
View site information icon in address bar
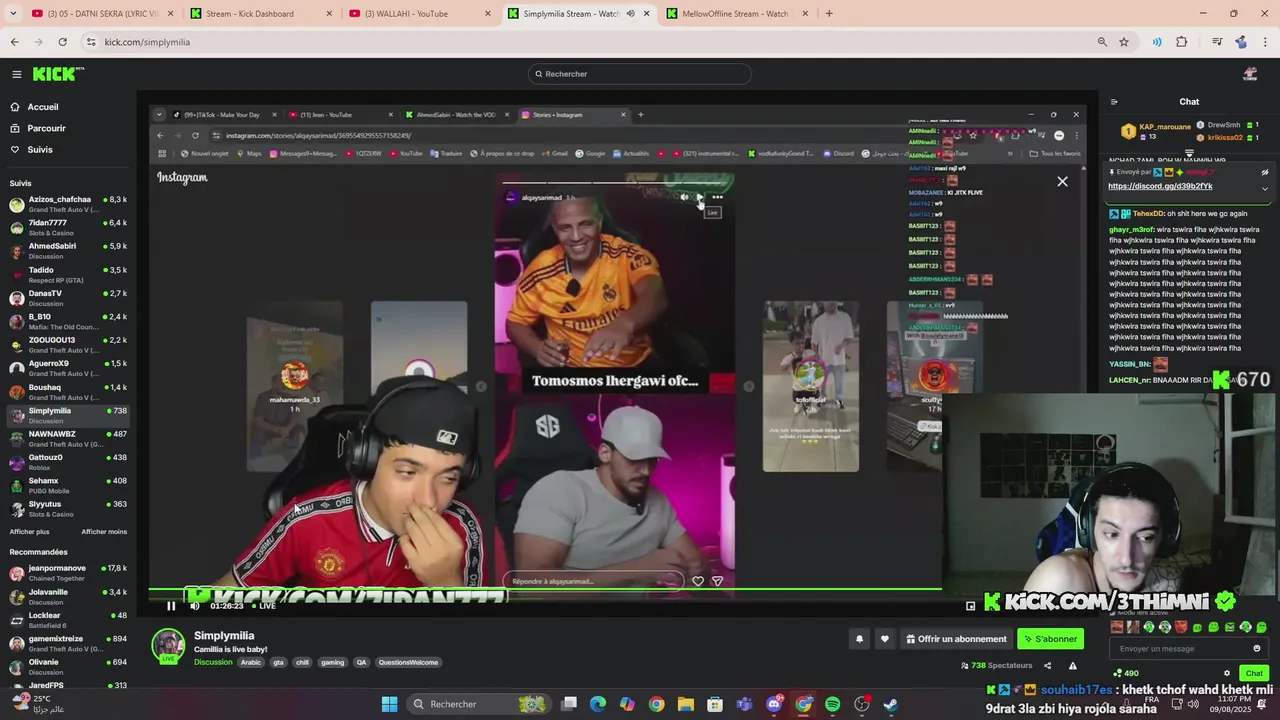[92, 42]
